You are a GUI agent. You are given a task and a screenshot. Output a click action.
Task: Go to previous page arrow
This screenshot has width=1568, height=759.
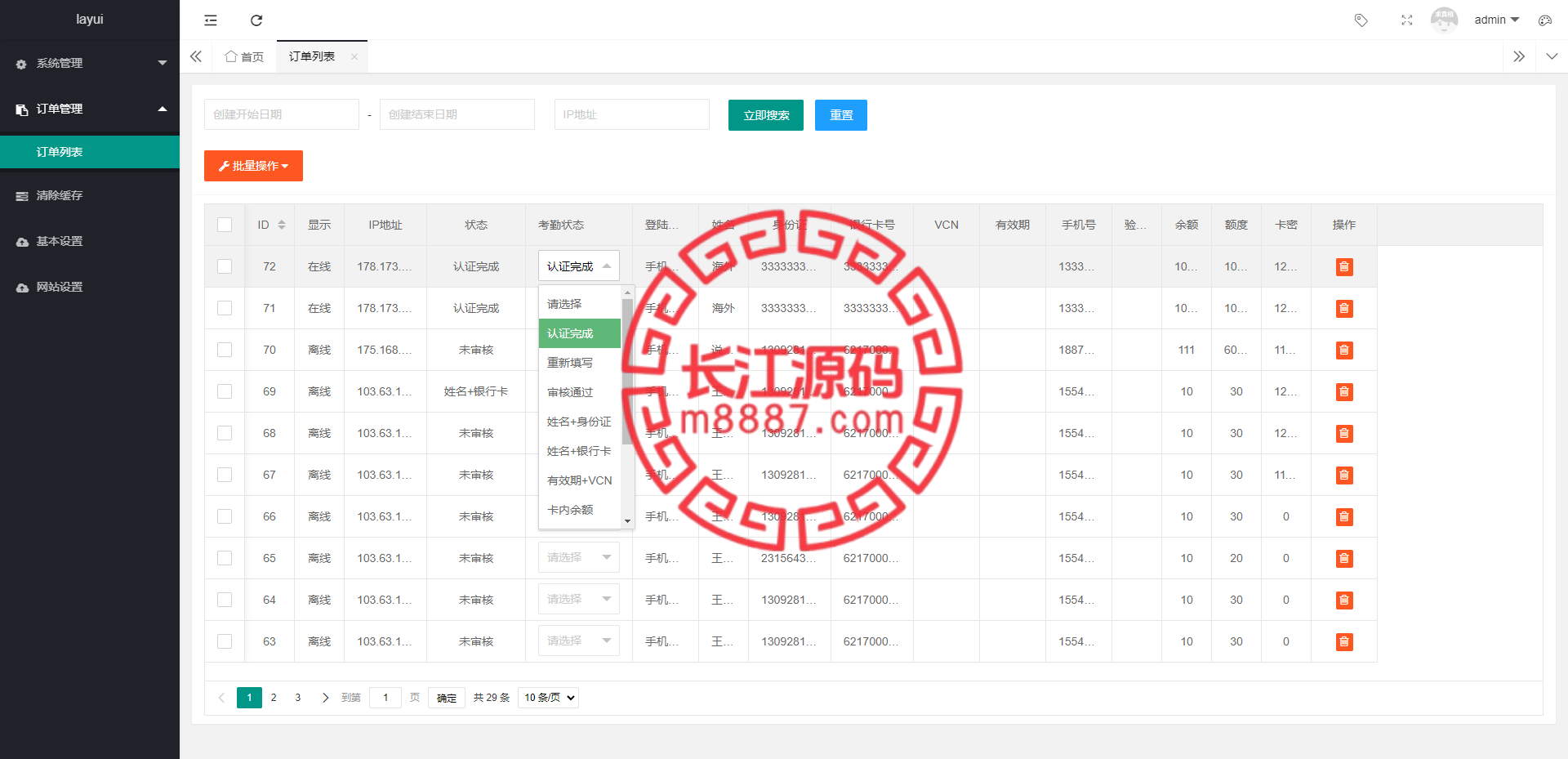(221, 698)
